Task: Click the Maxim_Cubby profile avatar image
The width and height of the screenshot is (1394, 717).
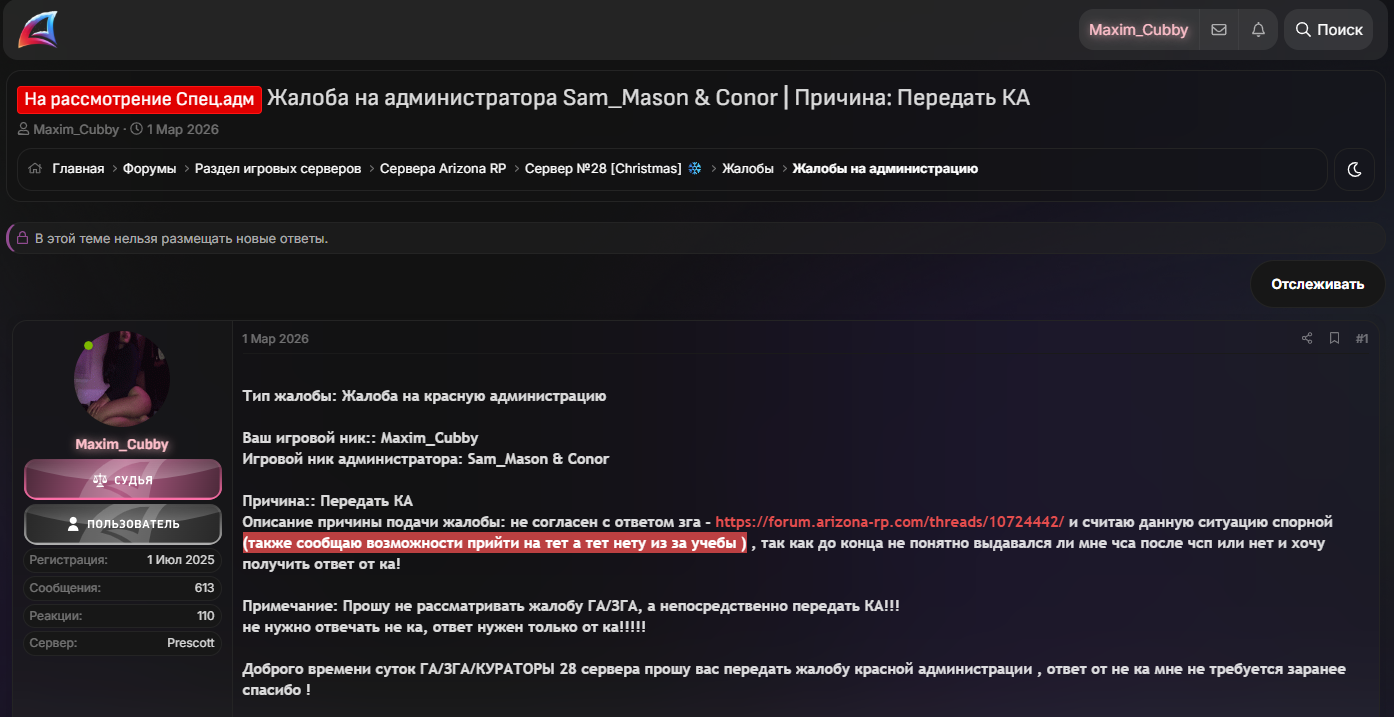Action: pyautogui.click(x=121, y=379)
